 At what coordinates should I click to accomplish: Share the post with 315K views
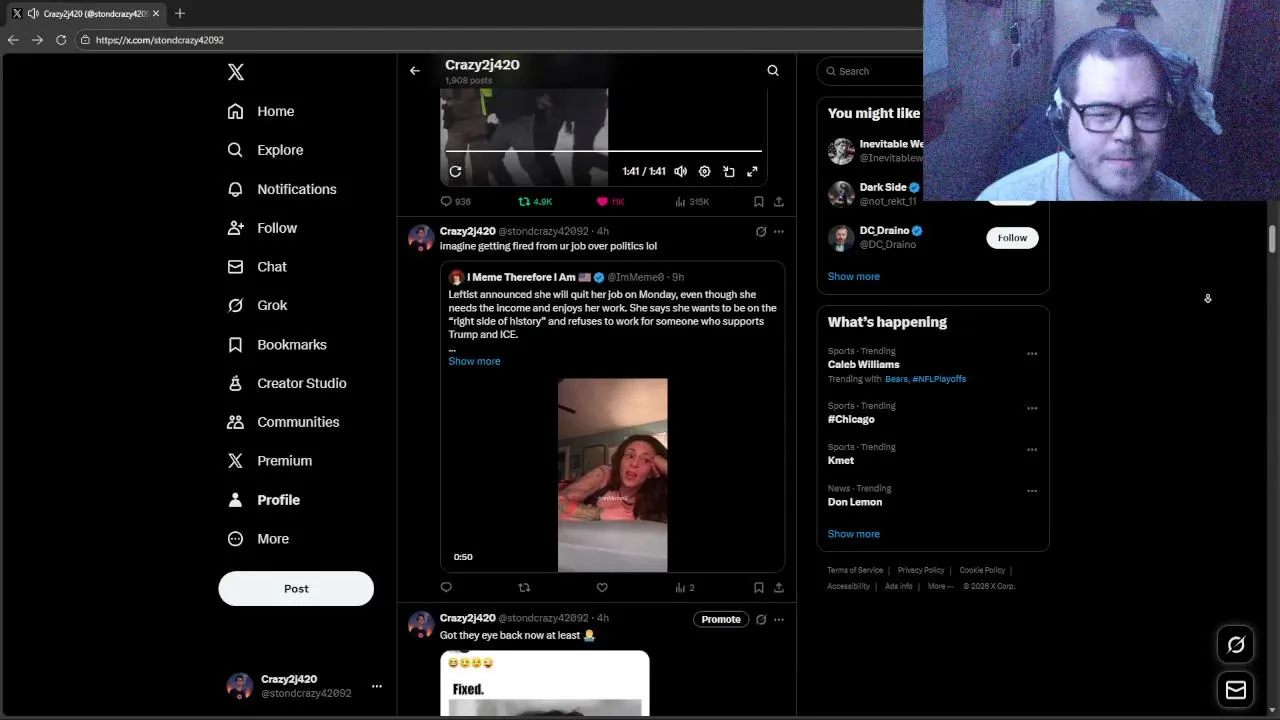tap(779, 202)
